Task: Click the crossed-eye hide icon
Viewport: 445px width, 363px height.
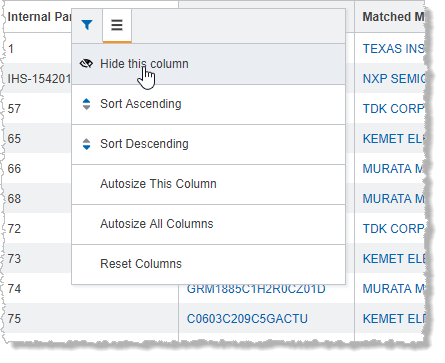Action: pos(86,63)
